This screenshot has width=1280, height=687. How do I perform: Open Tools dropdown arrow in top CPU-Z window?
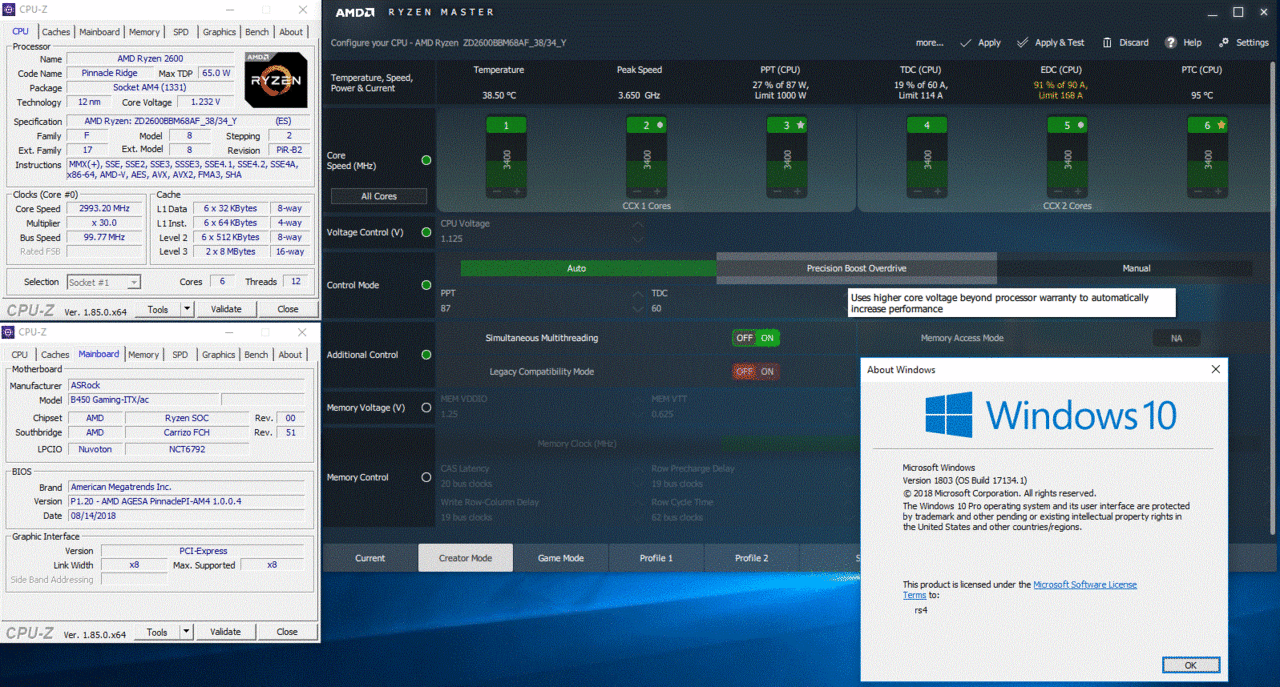click(x=185, y=309)
